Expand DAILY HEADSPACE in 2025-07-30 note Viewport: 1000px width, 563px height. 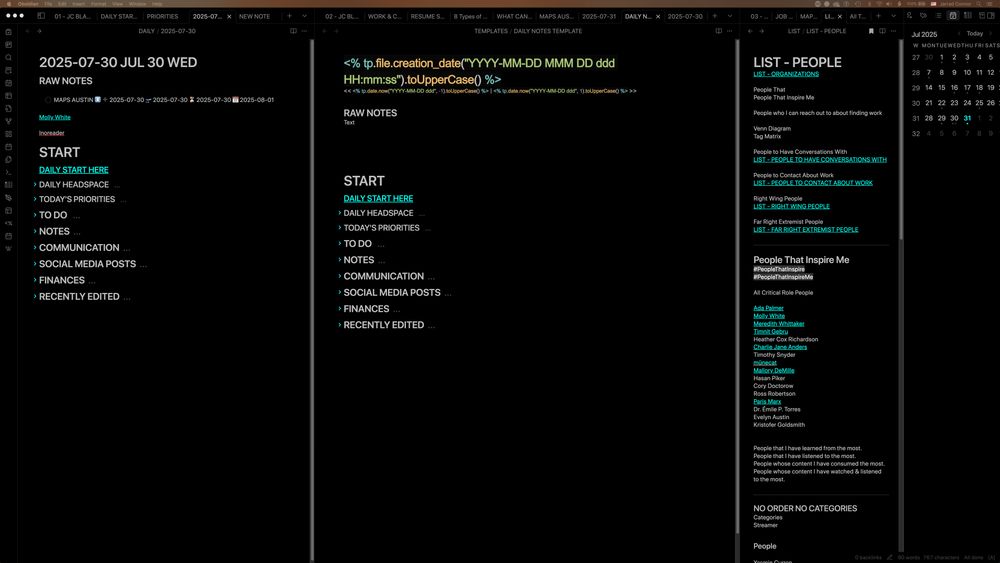[x=35, y=184]
